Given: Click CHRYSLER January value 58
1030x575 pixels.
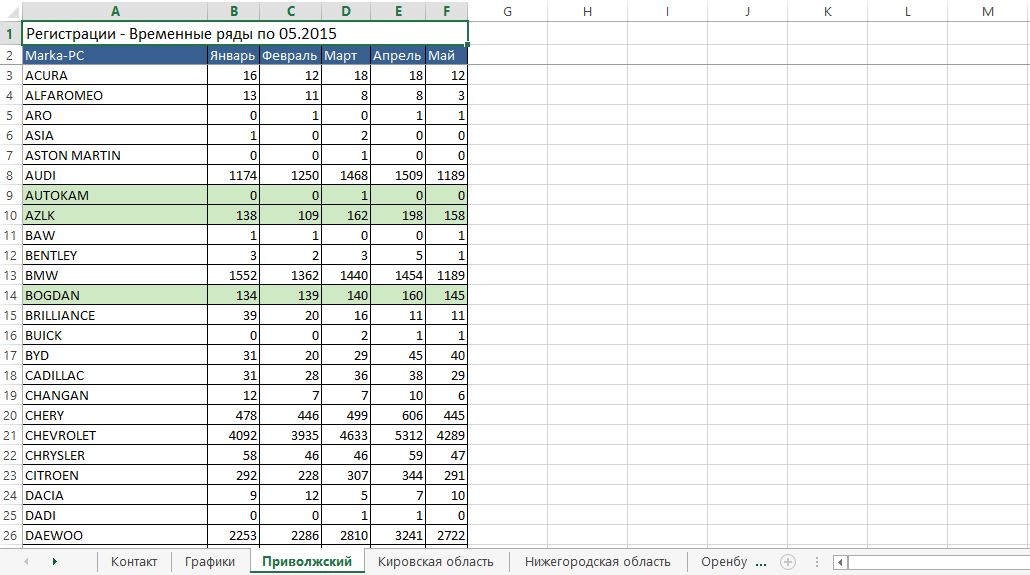Looking at the screenshot, I should click(234, 455).
